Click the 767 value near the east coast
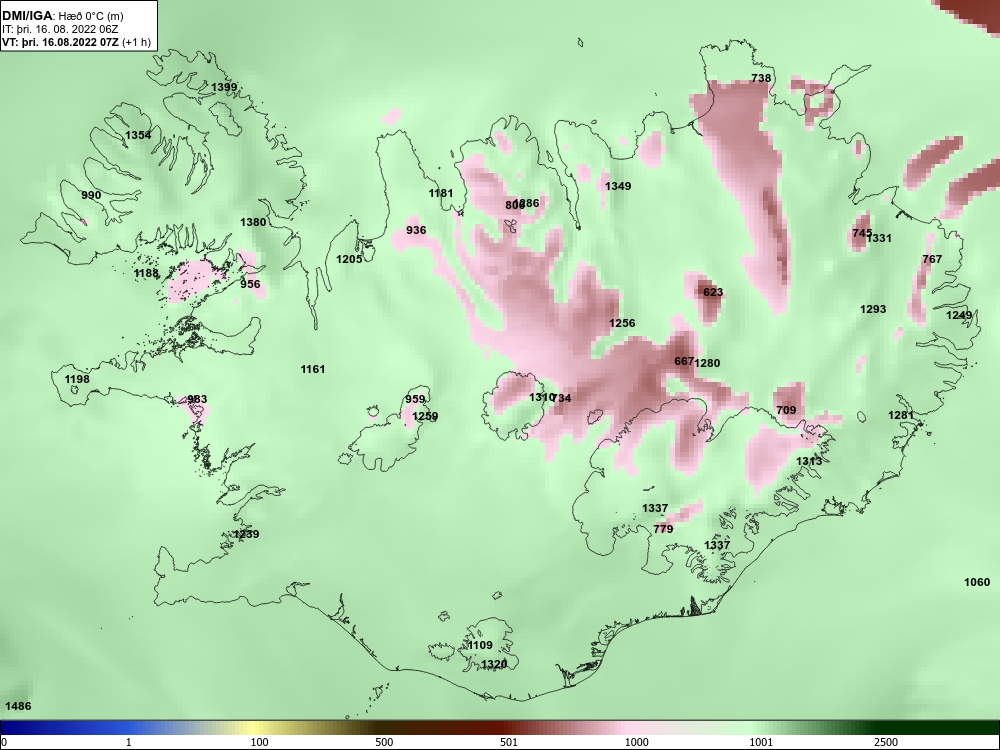 (932, 259)
